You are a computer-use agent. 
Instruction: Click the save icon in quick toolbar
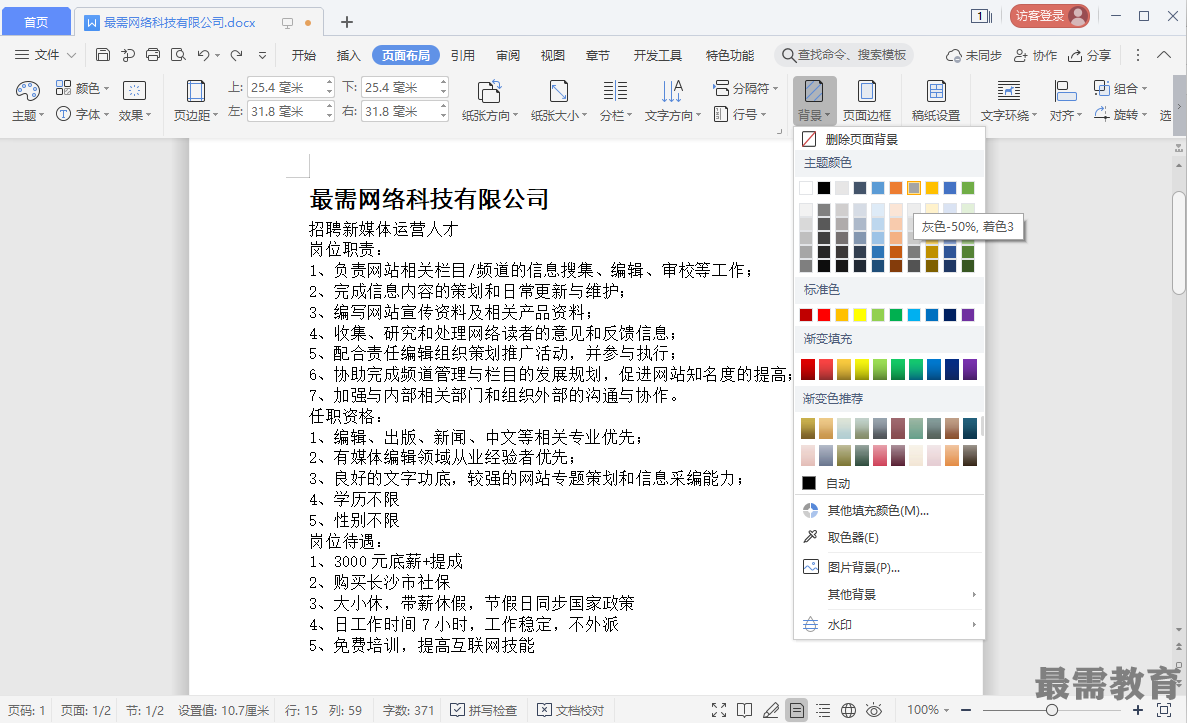(103, 55)
